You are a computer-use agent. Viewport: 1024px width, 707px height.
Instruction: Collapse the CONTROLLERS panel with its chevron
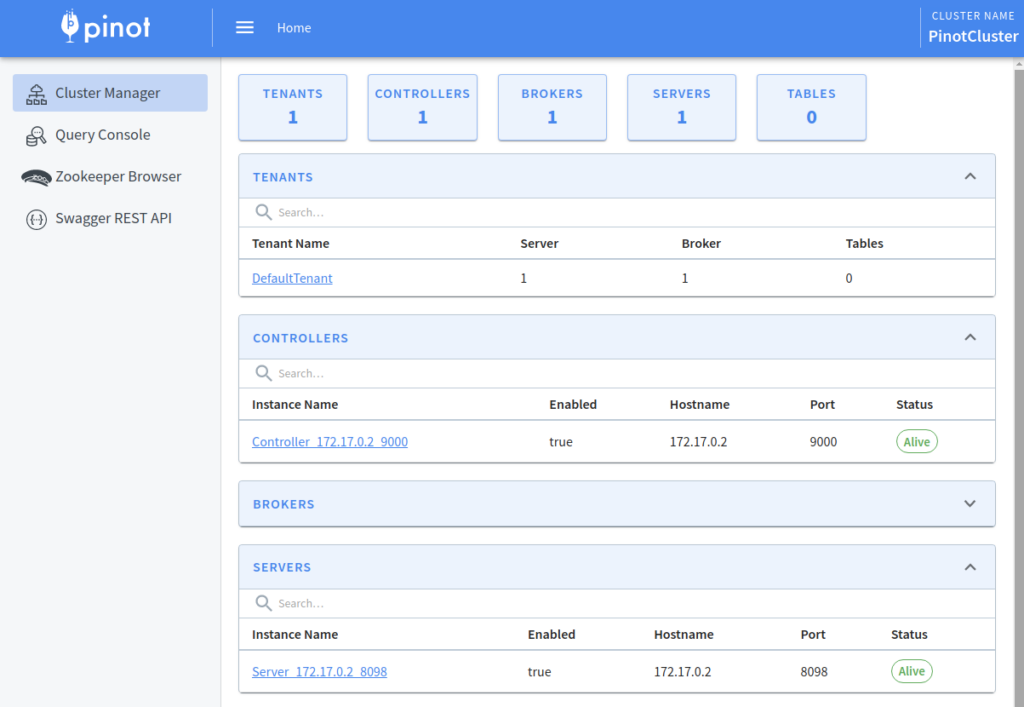coord(969,337)
